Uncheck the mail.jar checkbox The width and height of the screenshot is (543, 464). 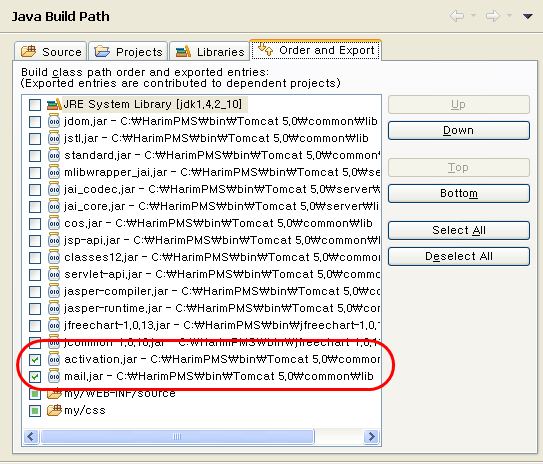click(35, 376)
